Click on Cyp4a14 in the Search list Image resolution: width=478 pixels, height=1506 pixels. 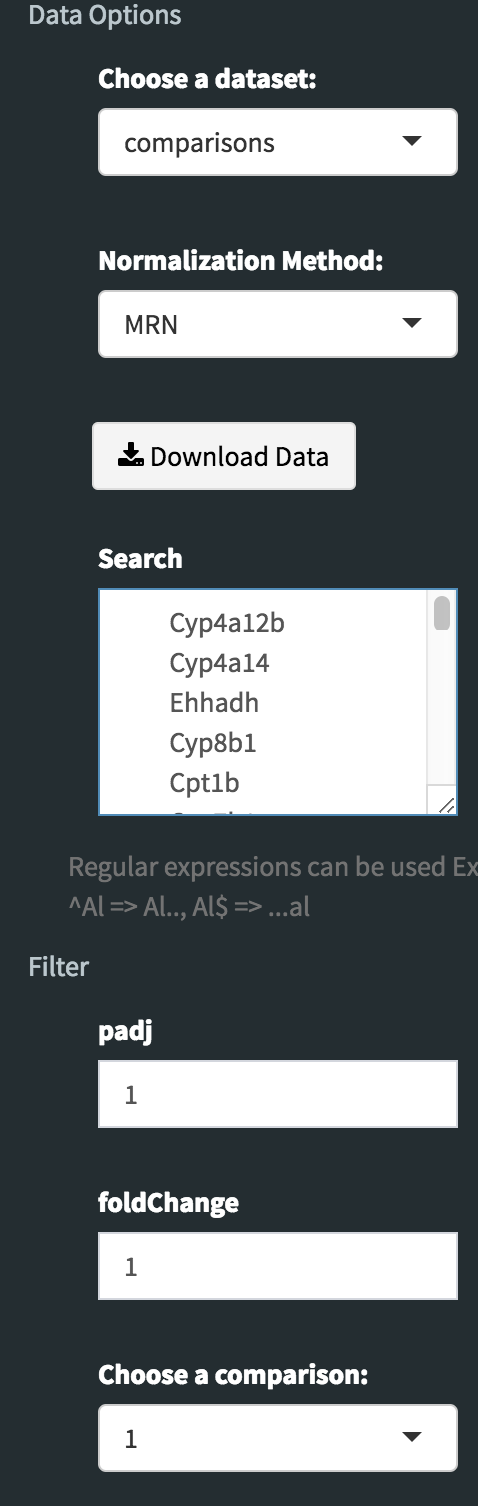[x=219, y=663]
